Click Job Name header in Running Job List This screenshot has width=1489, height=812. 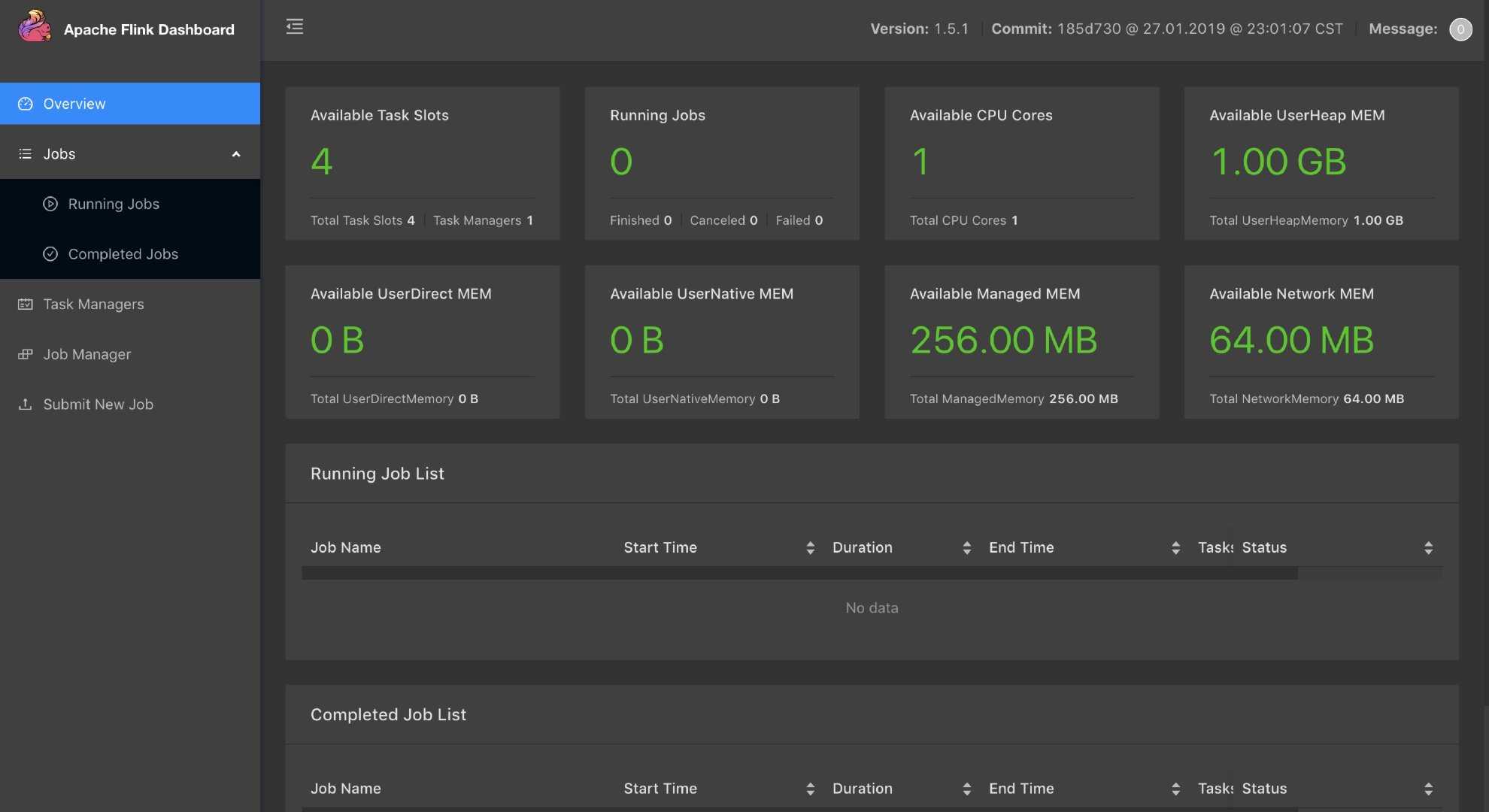coord(346,548)
